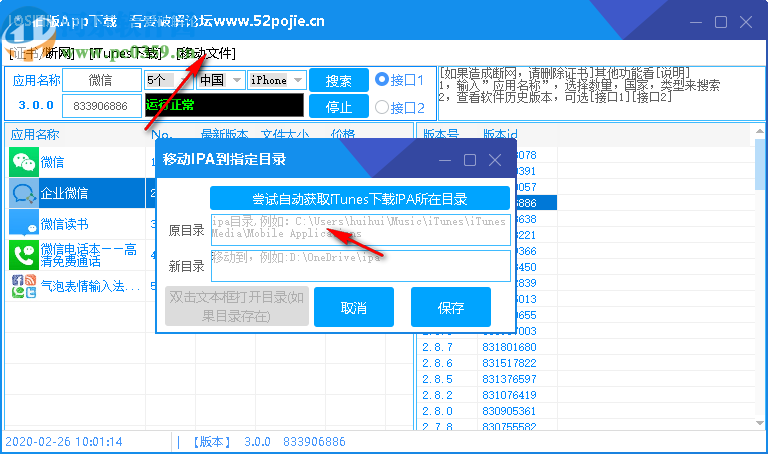Open the 证书/断网 menu

[42, 53]
